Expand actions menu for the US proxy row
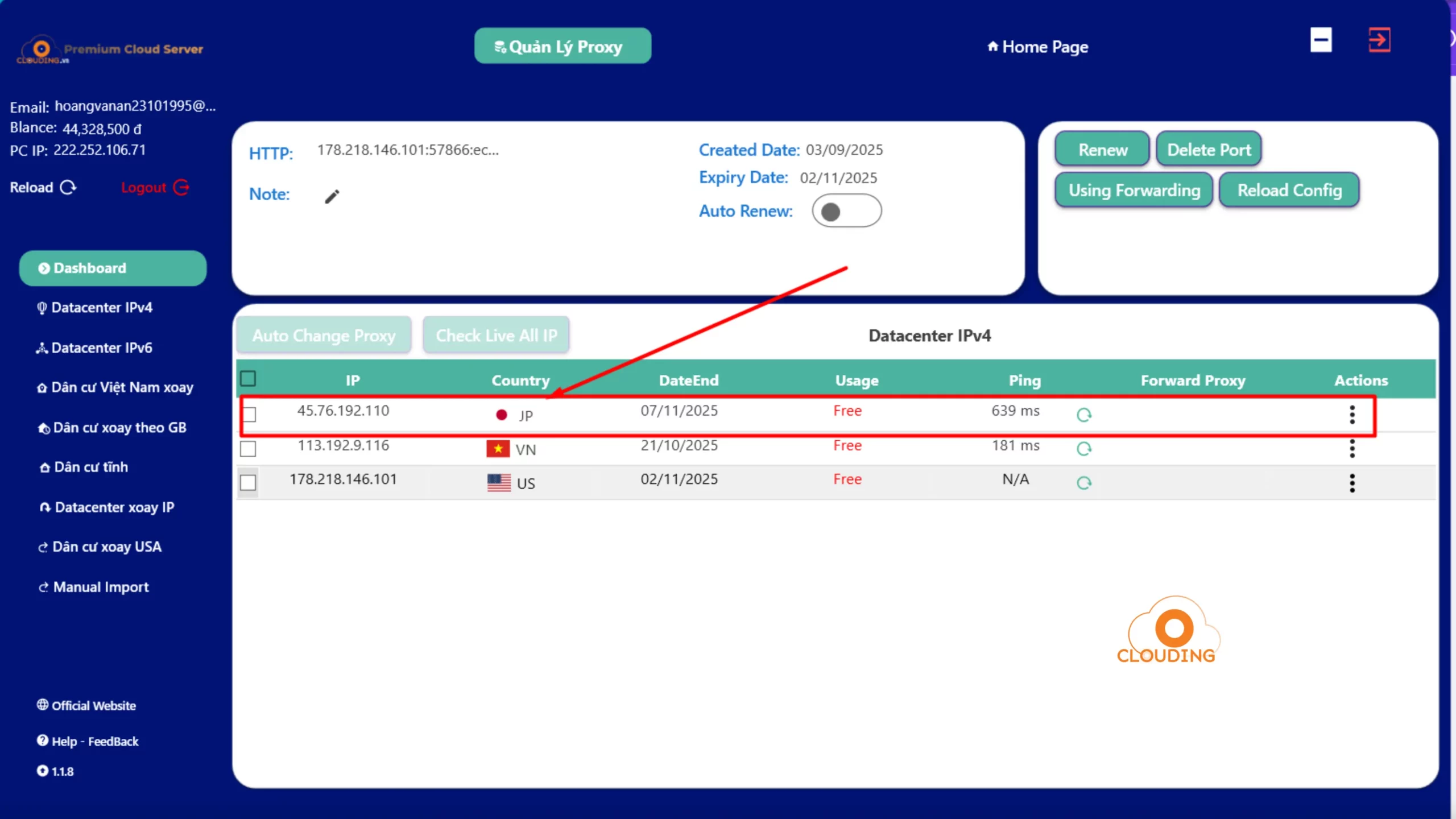Viewport: 1456px width, 819px height. tap(1352, 483)
